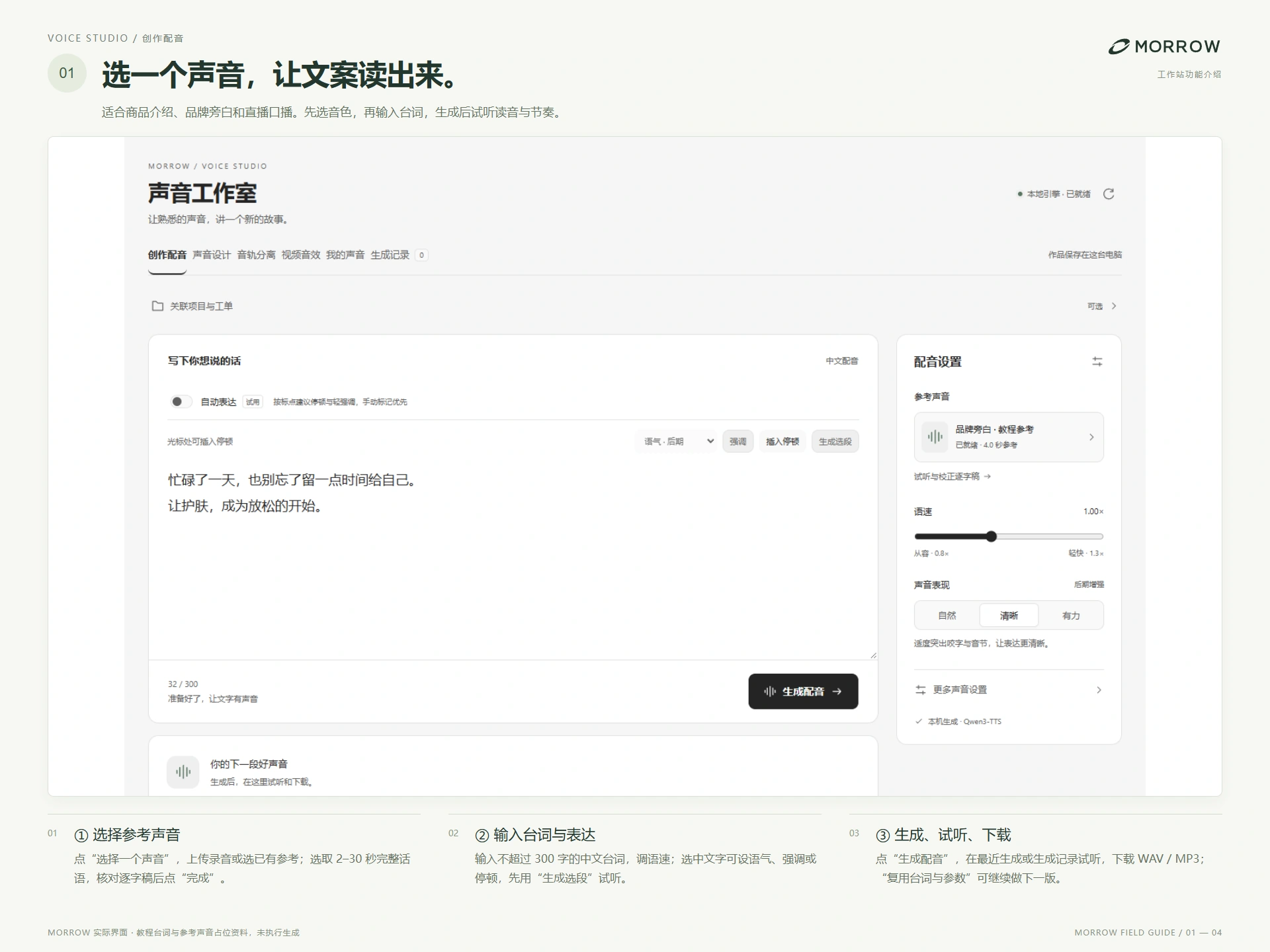Click the 生成记录 count badge 0

point(421,255)
